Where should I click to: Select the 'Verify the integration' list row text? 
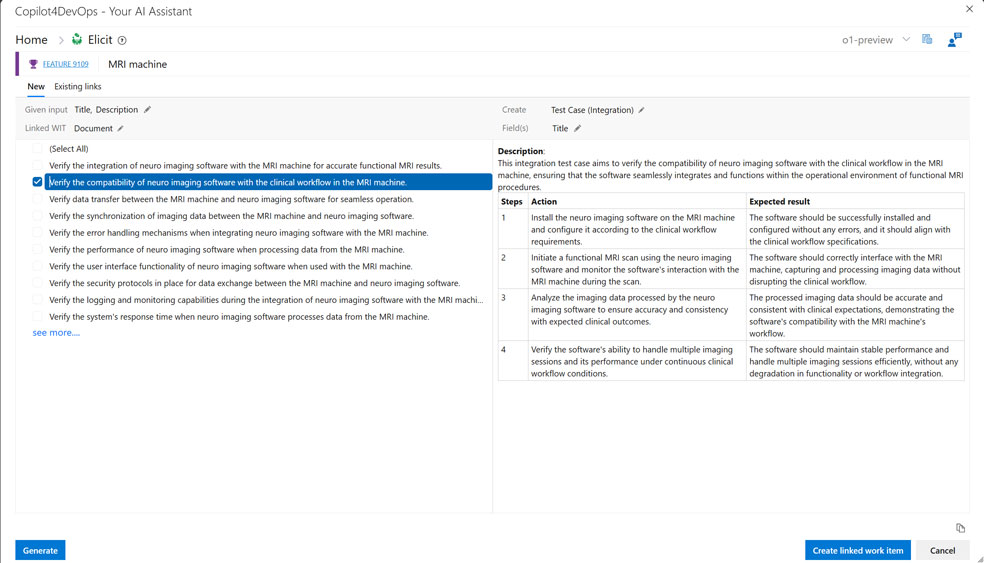pyautogui.click(x=245, y=166)
